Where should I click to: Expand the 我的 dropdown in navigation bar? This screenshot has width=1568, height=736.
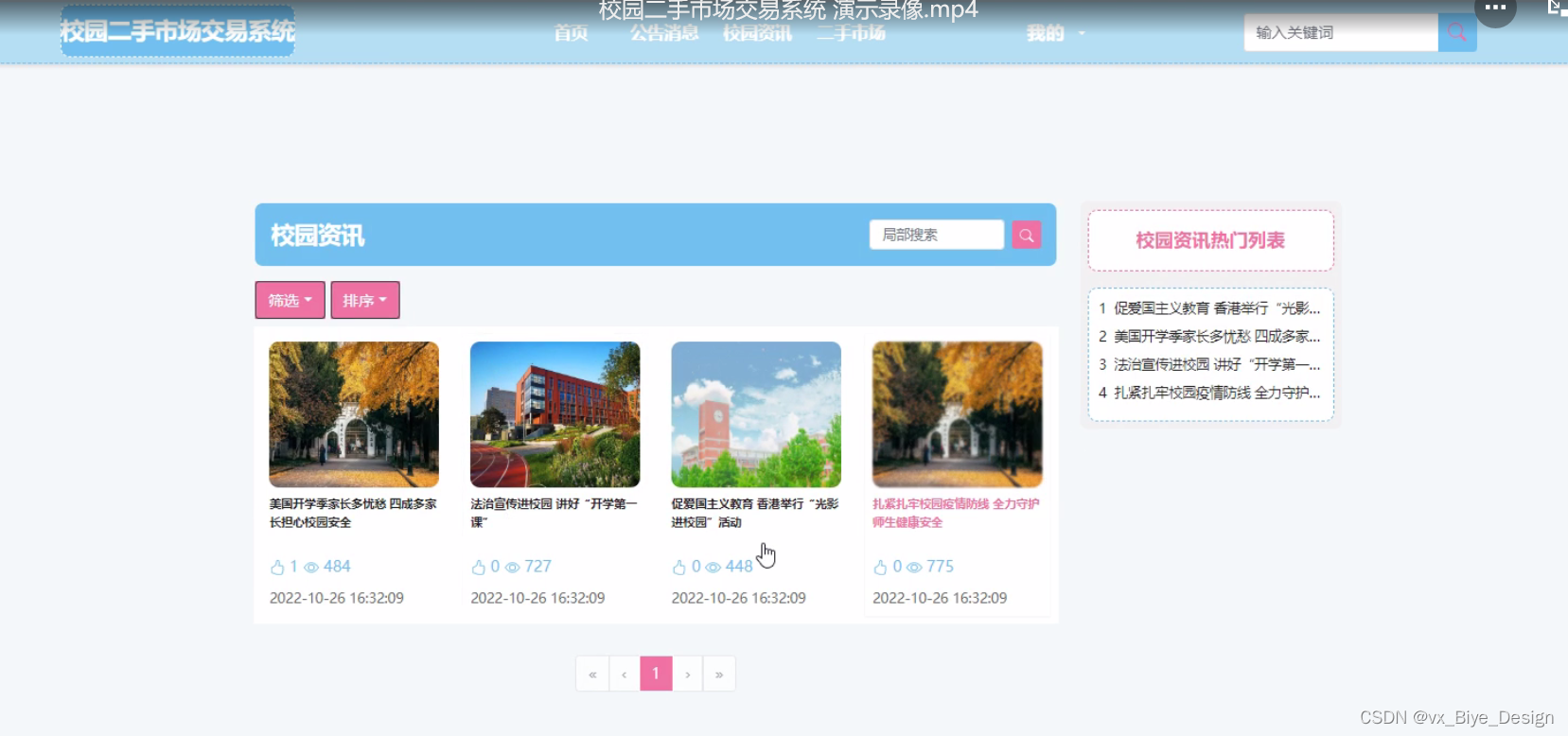pyautogui.click(x=1055, y=33)
